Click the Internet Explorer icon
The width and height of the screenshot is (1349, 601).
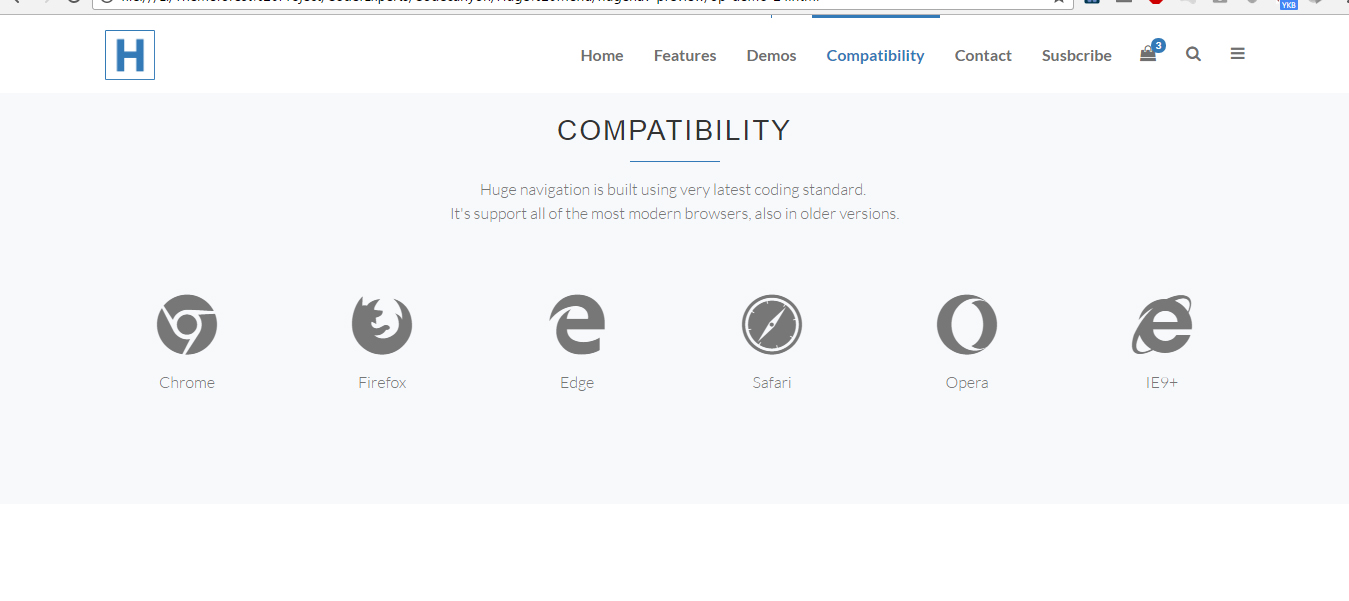point(1162,325)
